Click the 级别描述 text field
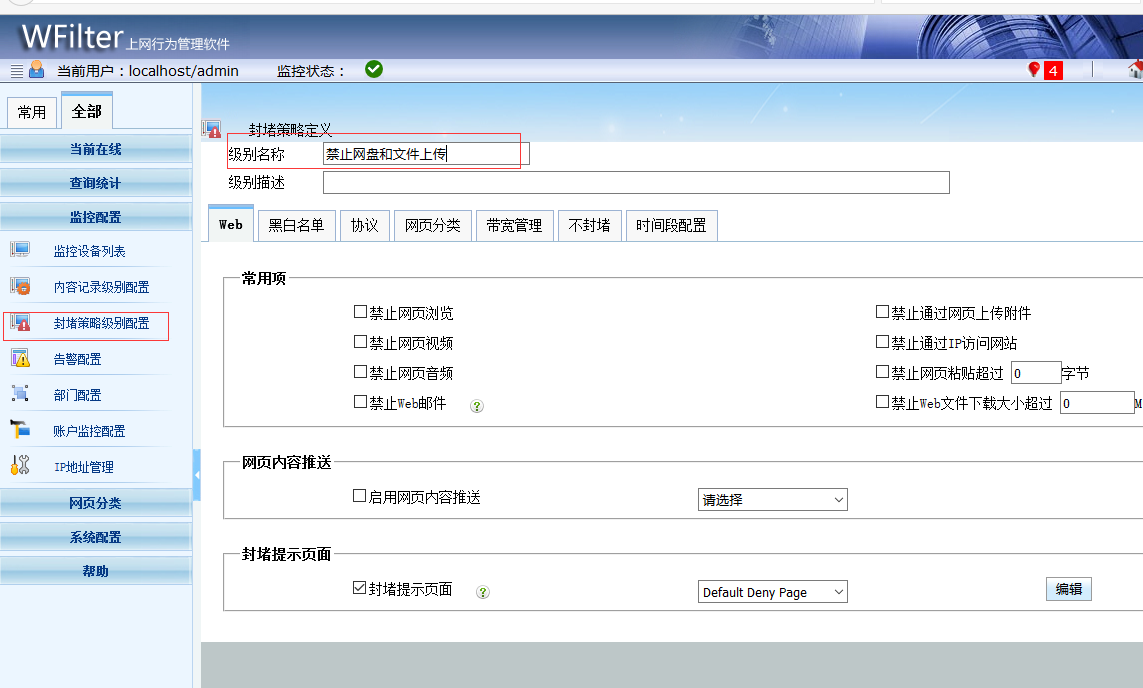The height and width of the screenshot is (688, 1143). point(635,183)
